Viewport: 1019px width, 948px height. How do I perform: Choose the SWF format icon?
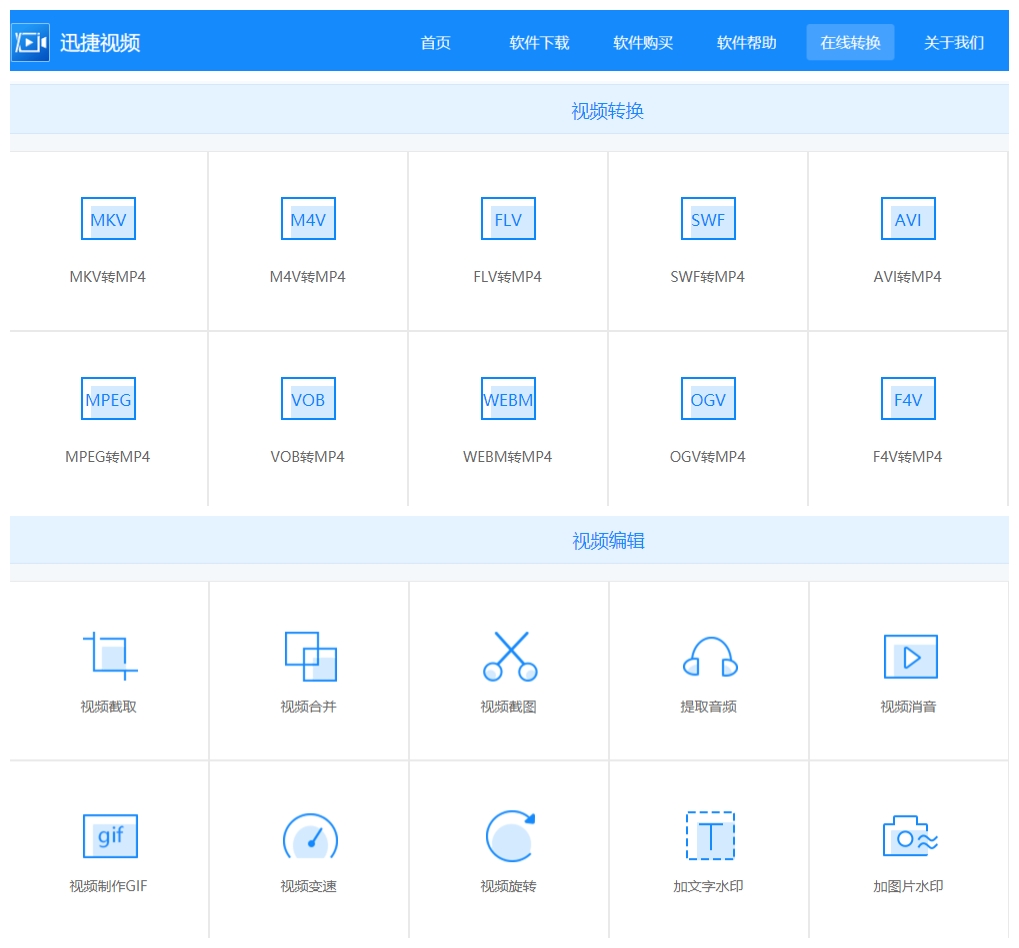(x=708, y=219)
